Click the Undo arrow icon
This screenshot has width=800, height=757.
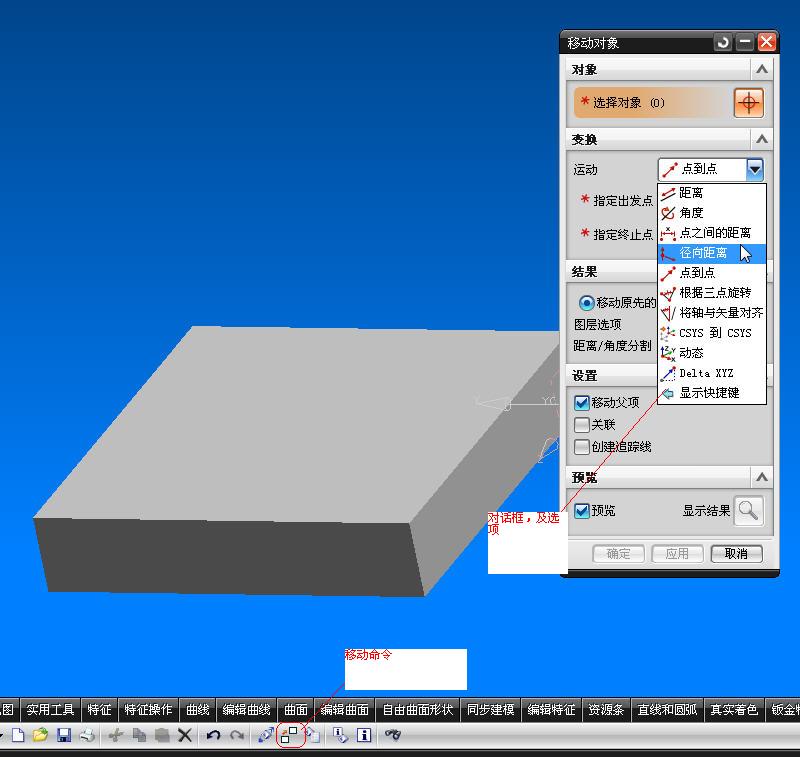pyautogui.click(x=213, y=735)
